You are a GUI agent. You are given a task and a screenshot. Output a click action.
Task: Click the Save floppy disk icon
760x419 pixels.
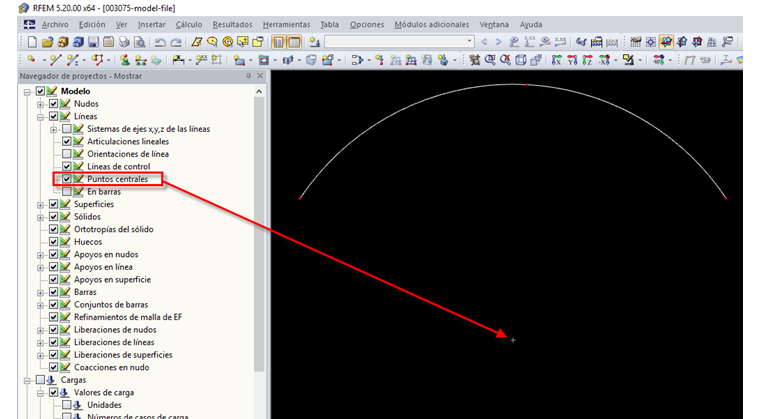point(94,42)
